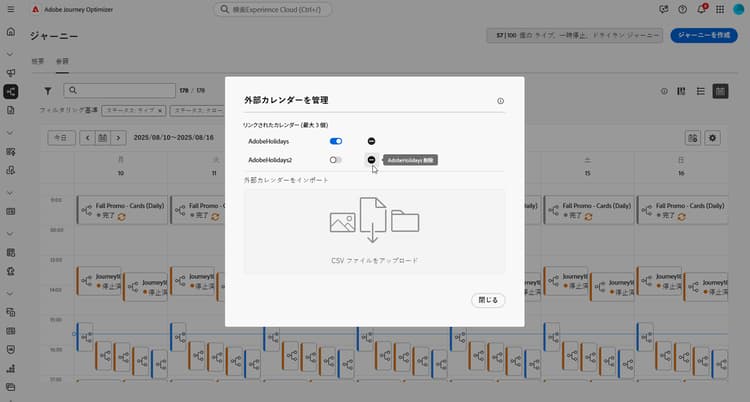Click the CSV ファイルをアップロード drop area
Image resolution: width=750 pixels, height=402 pixels.
[375, 232]
